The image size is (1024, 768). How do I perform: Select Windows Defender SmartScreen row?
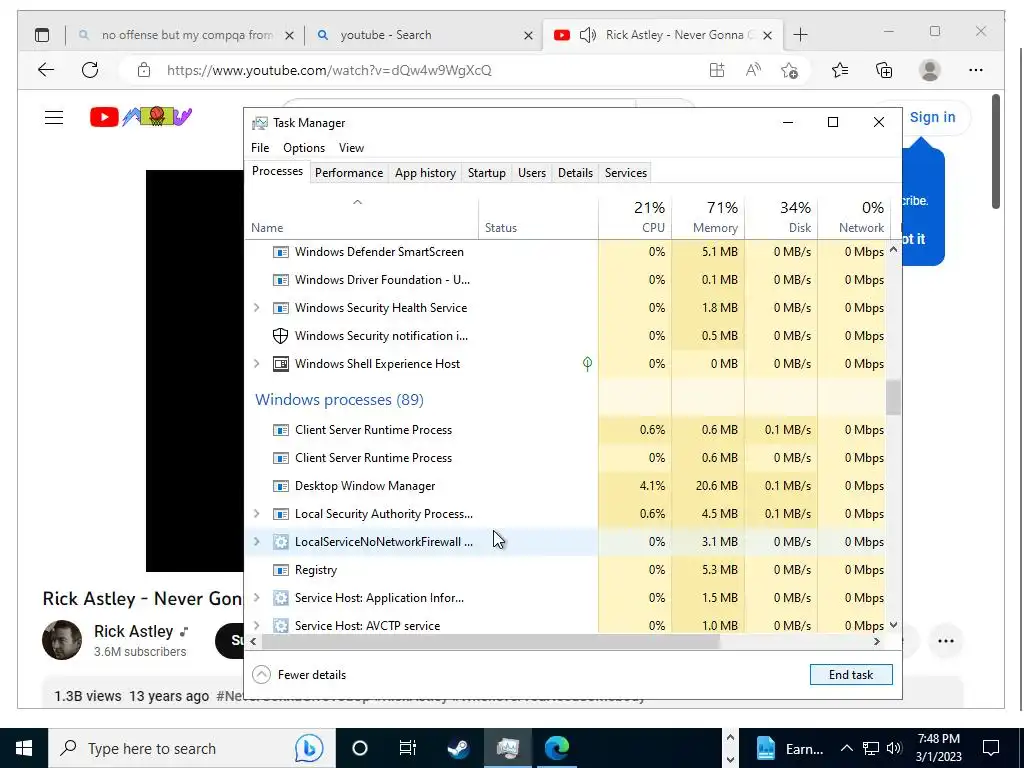pos(566,251)
